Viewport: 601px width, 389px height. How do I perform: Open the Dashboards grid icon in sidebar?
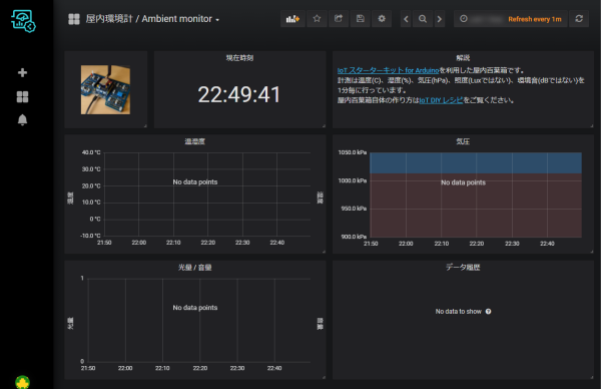[x=23, y=97]
